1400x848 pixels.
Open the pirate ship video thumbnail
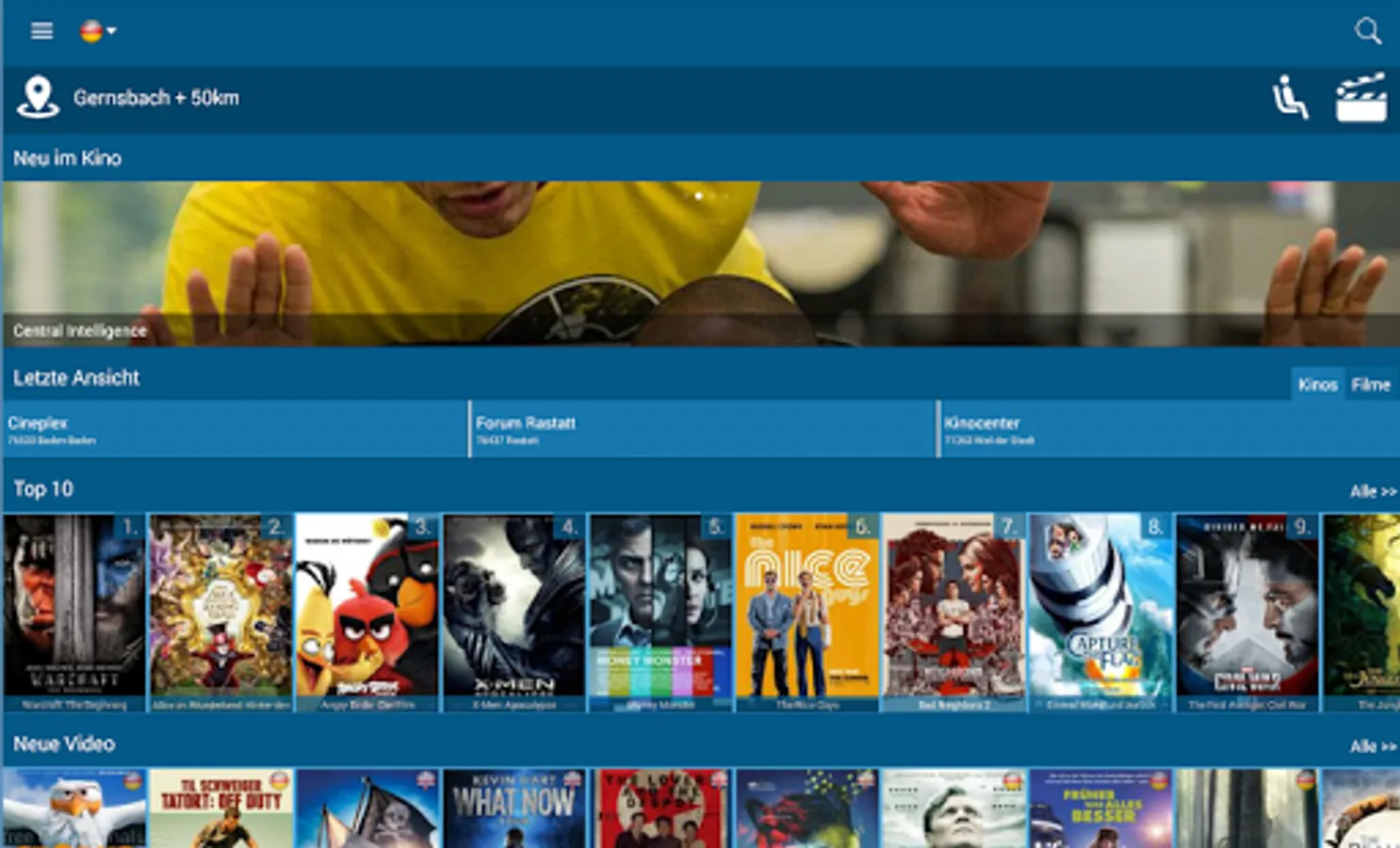tap(366, 808)
